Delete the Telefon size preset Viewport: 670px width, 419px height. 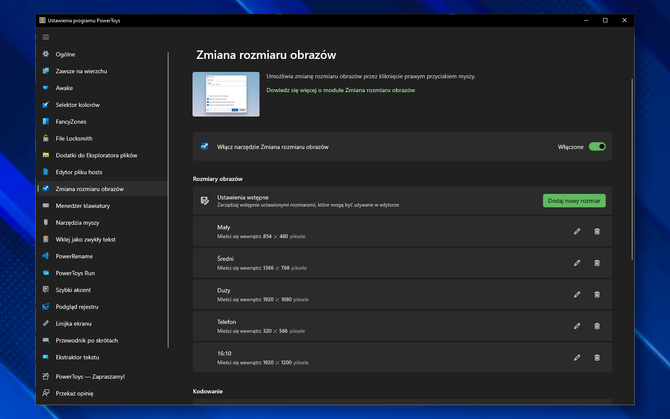click(597, 326)
